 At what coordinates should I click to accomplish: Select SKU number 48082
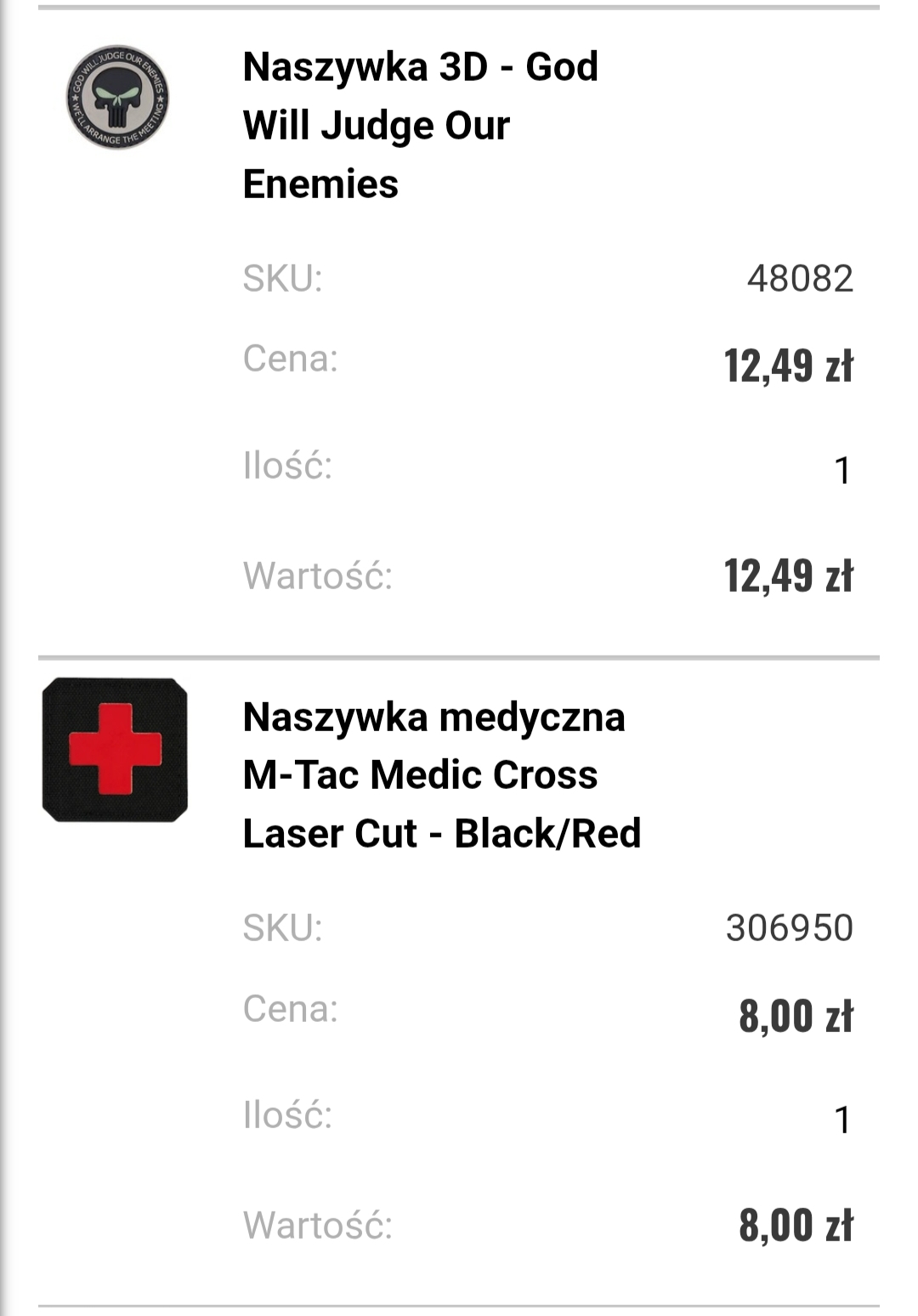[800, 279]
